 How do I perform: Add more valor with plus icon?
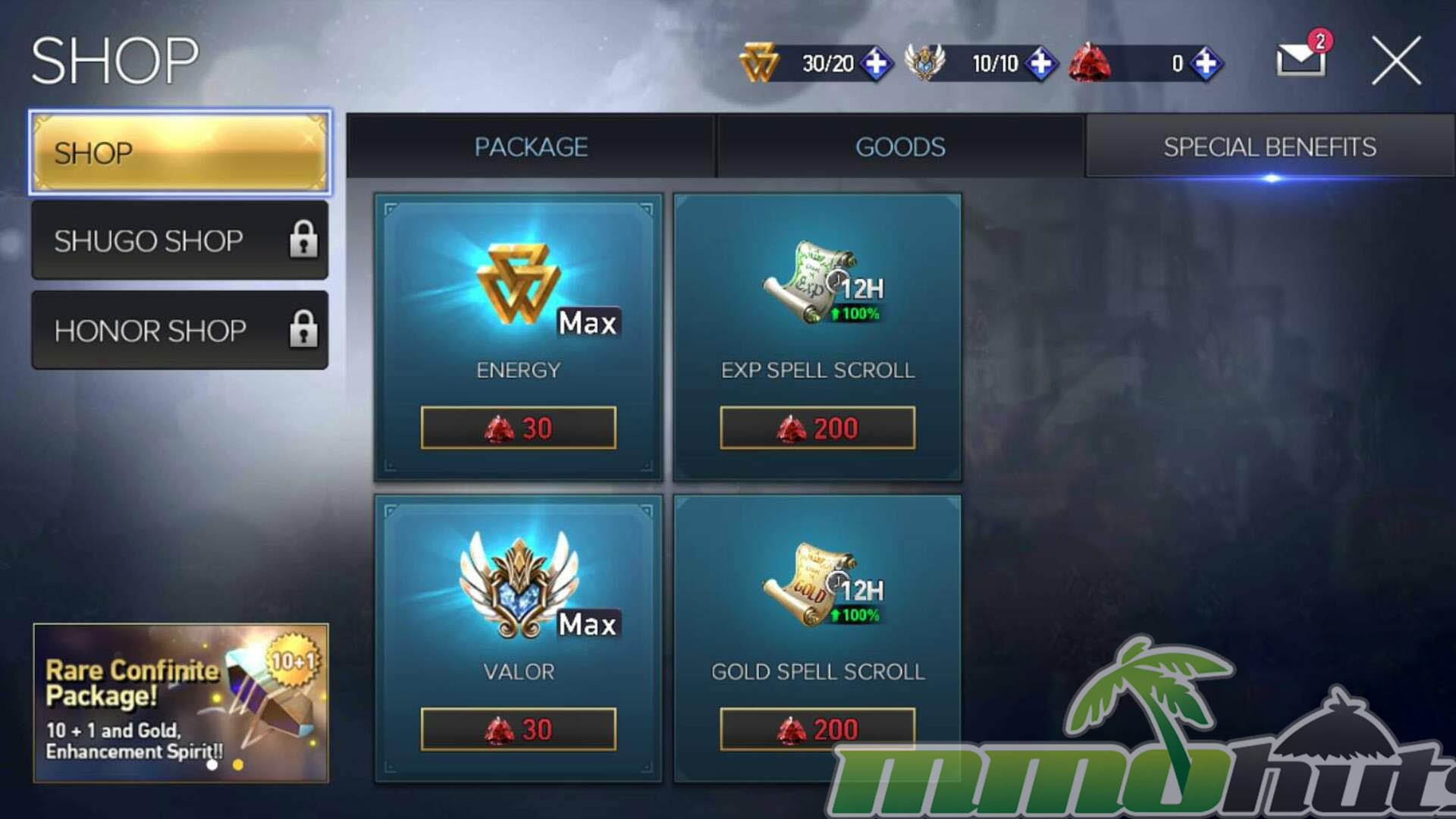pyautogui.click(x=1041, y=63)
